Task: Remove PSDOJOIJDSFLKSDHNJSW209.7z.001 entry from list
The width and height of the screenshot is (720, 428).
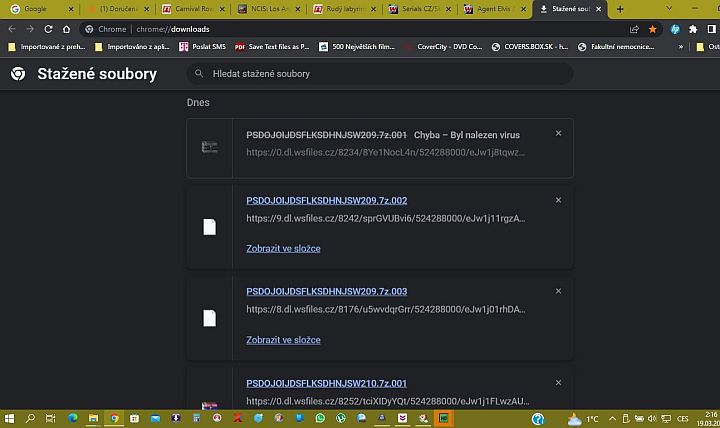Action: point(558,133)
